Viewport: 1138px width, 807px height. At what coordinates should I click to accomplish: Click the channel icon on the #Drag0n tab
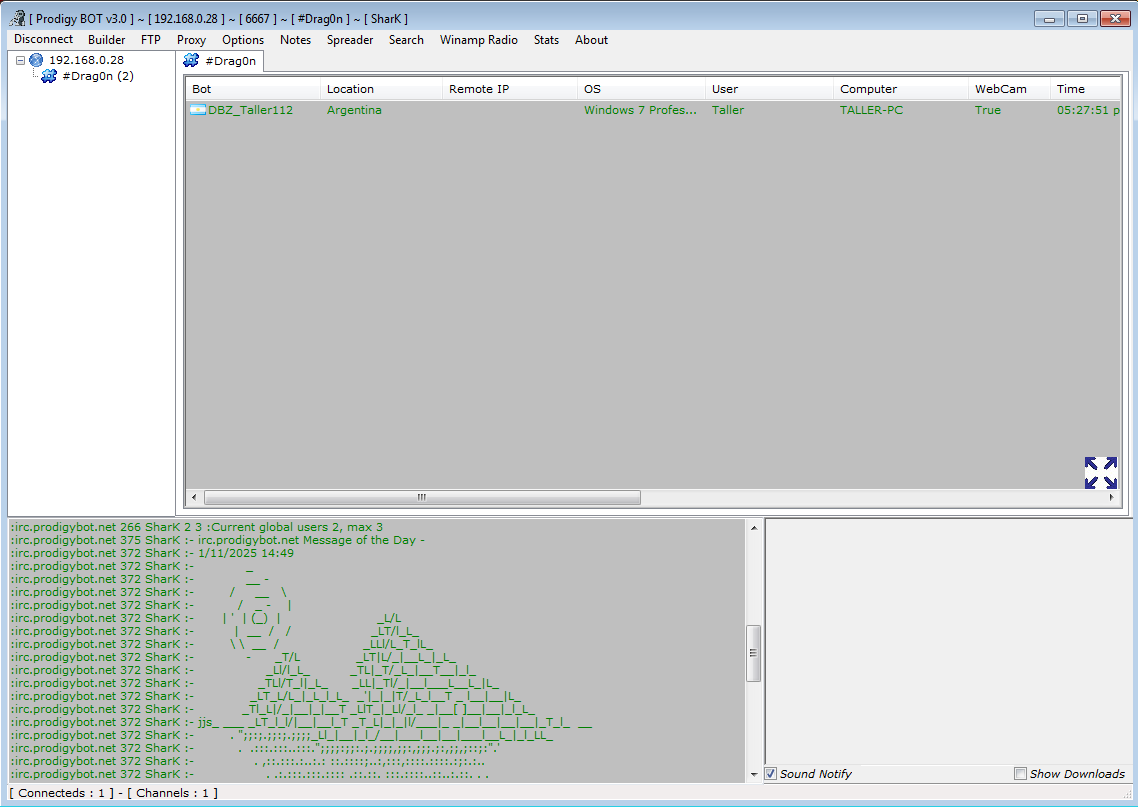click(x=192, y=61)
